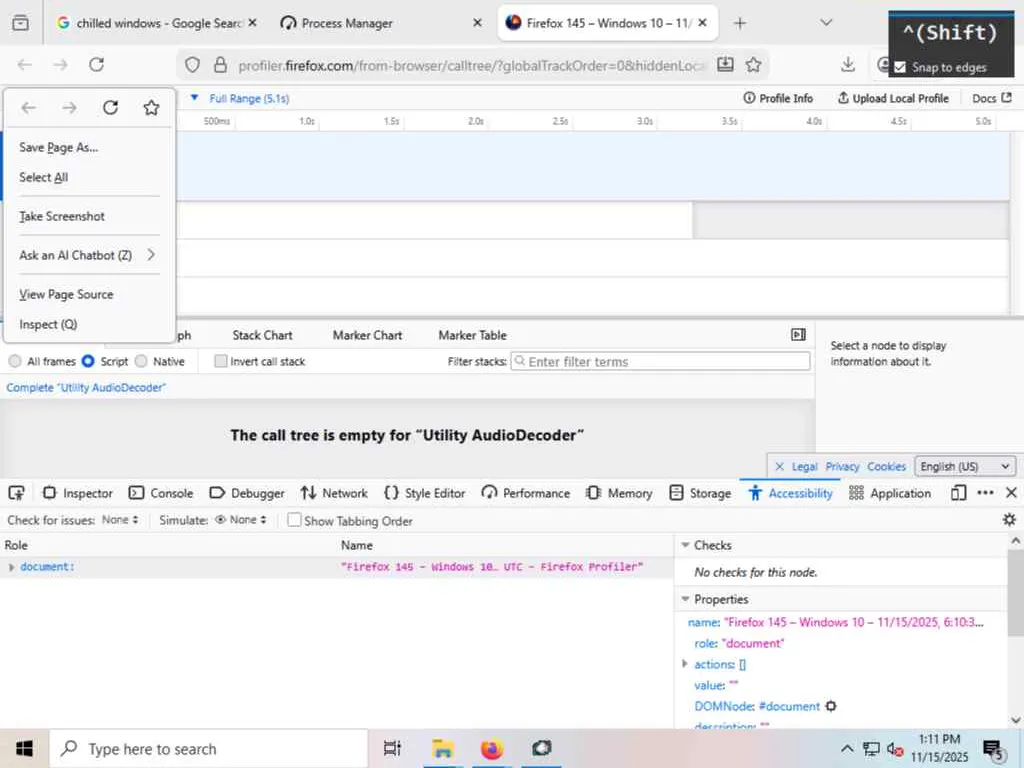Click the forward arrow in the context menu
This screenshot has width=1024, height=768.
[69, 108]
